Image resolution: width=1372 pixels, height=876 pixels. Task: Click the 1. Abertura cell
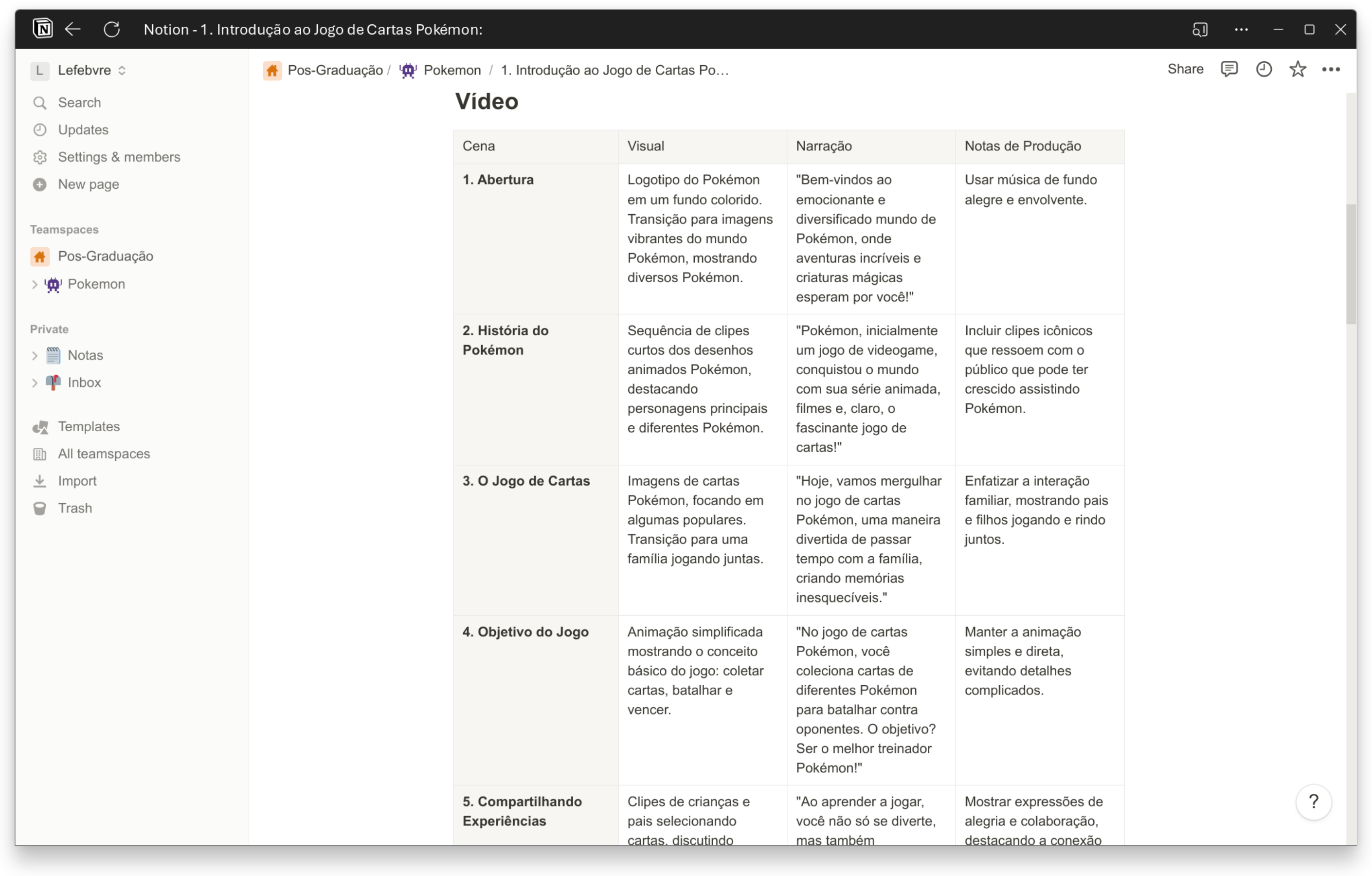pos(536,239)
